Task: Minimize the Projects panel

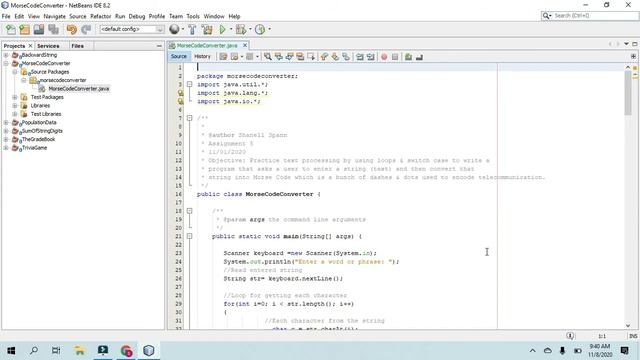Action: click(x=159, y=46)
